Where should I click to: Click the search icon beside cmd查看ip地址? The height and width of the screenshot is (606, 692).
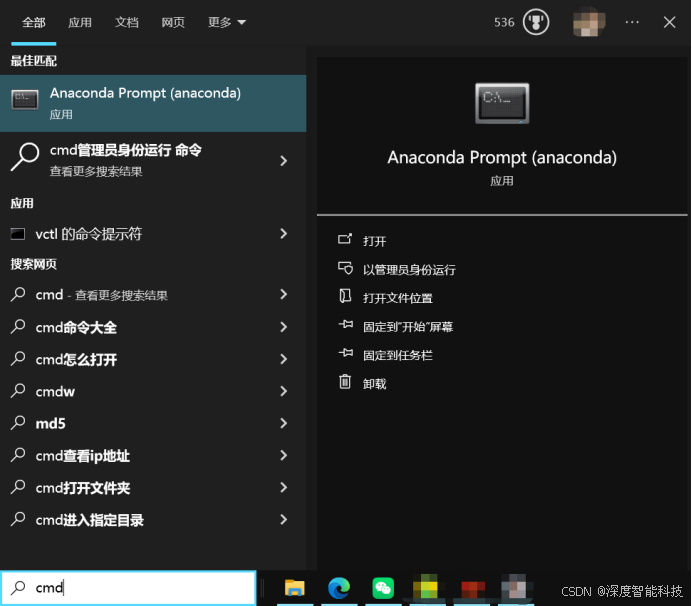(x=18, y=455)
